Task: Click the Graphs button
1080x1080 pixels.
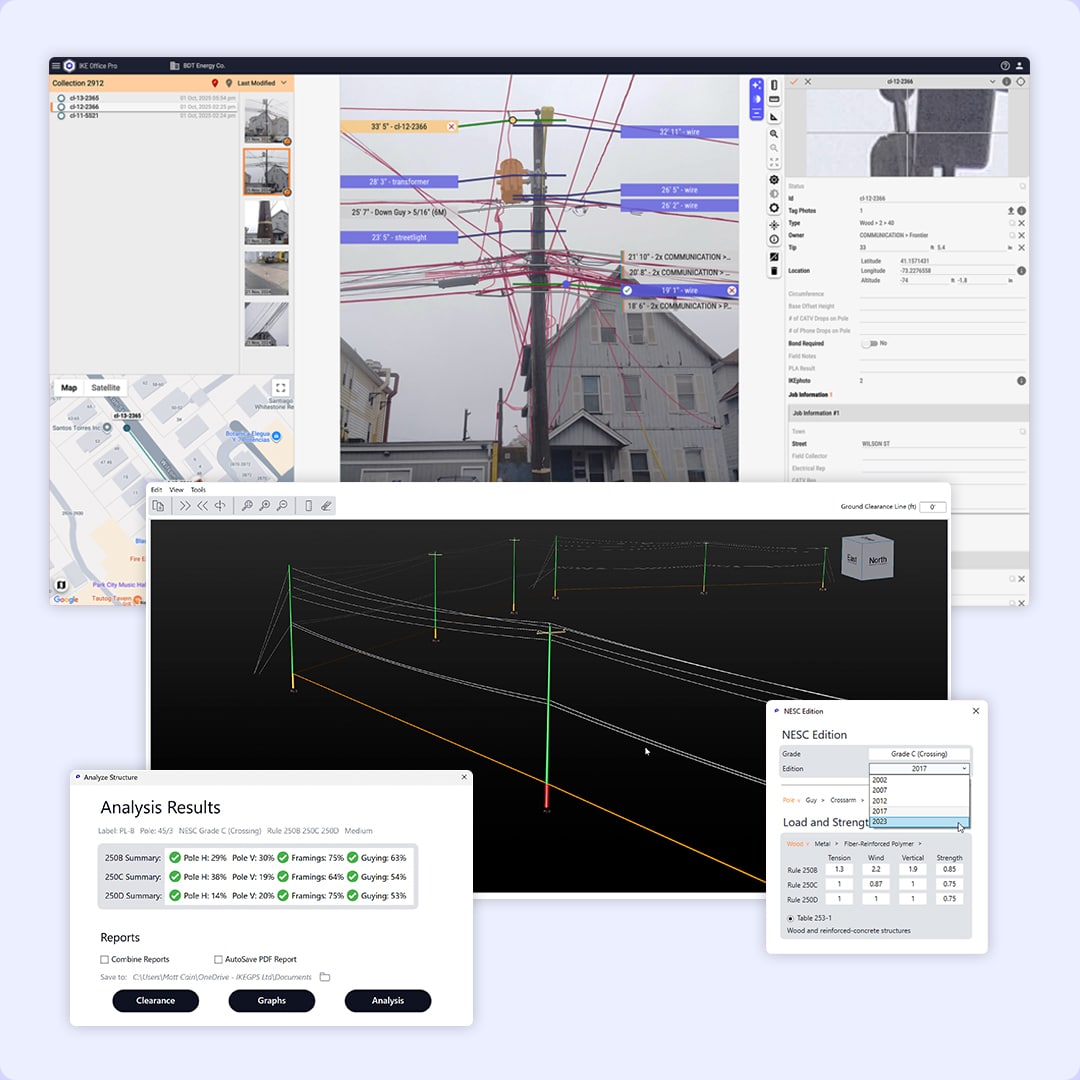Action: 271,1001
